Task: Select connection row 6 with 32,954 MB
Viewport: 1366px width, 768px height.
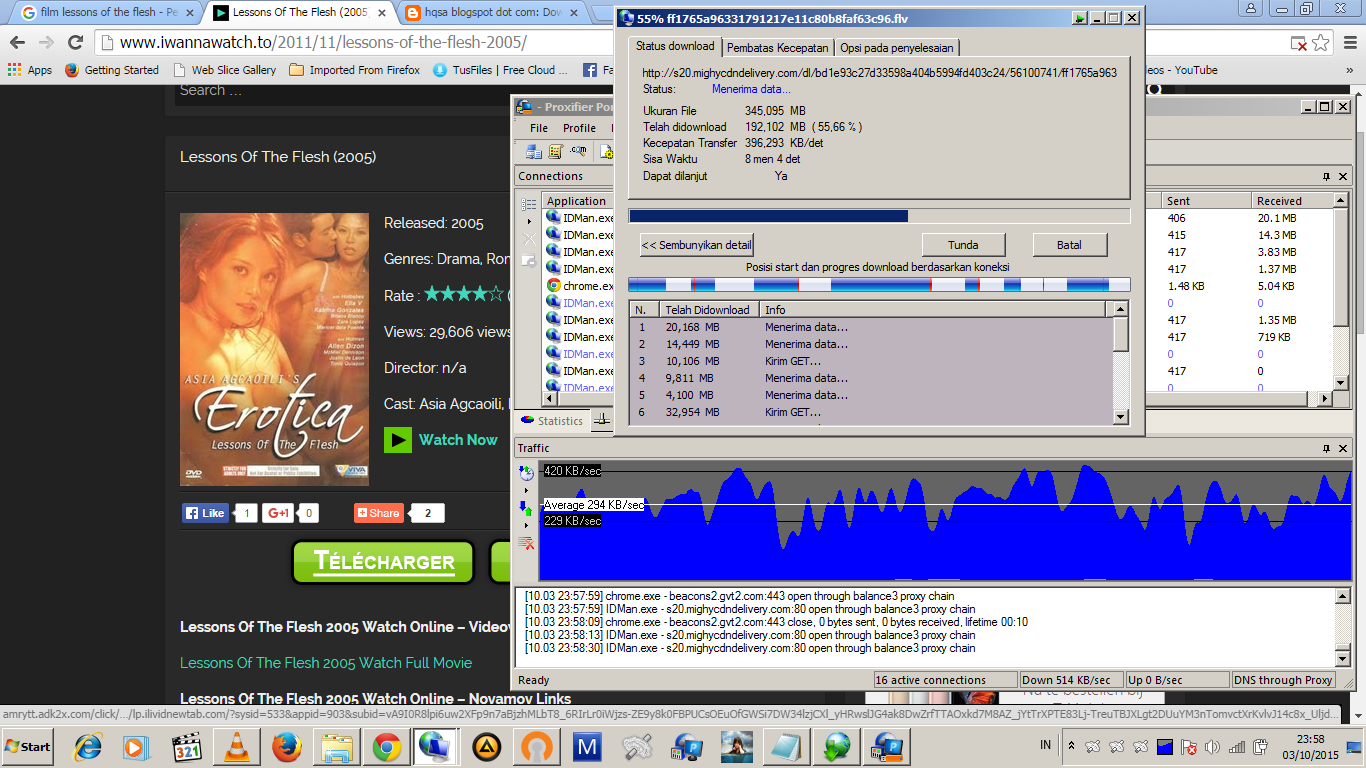Action: click(x=871, y=412)
